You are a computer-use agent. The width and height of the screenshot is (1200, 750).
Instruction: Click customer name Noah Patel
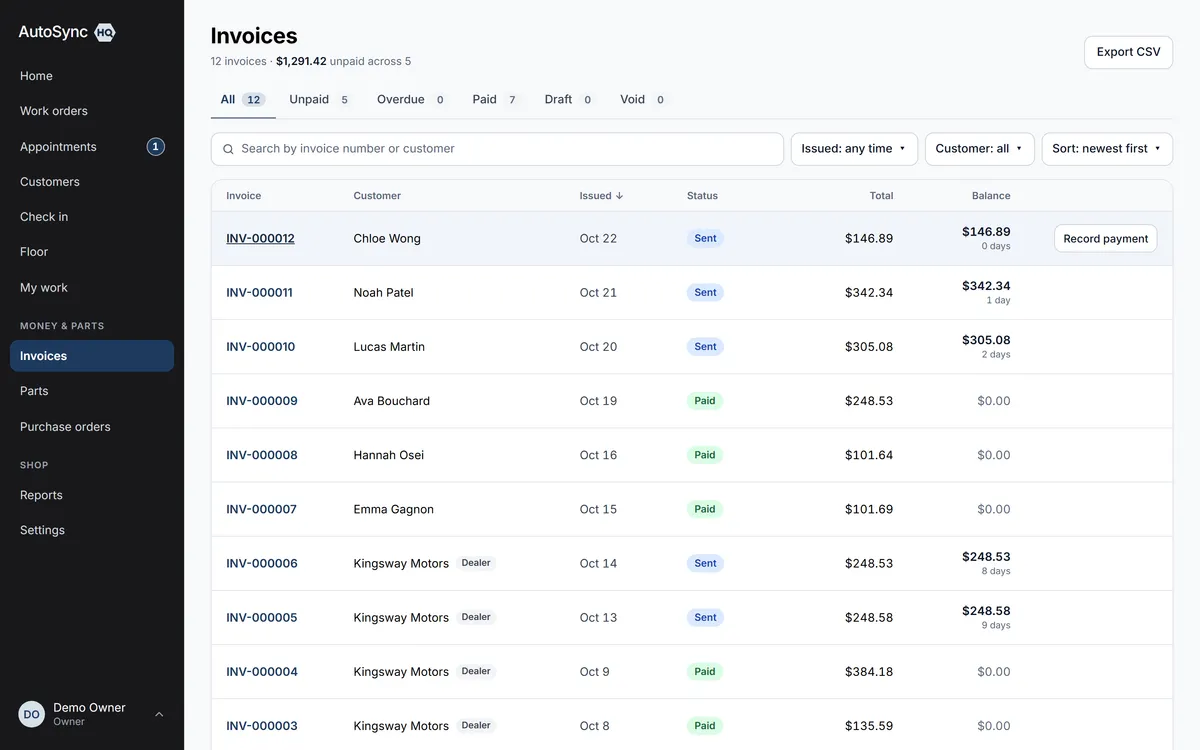pos(383,293)
